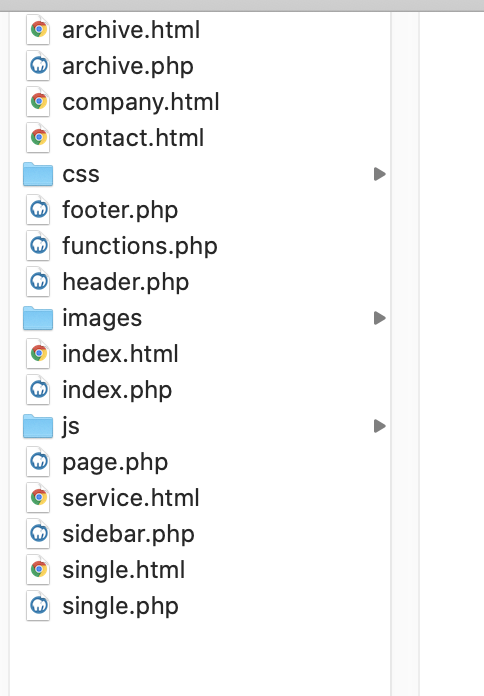Select the page.php file

tap(115, 463)
